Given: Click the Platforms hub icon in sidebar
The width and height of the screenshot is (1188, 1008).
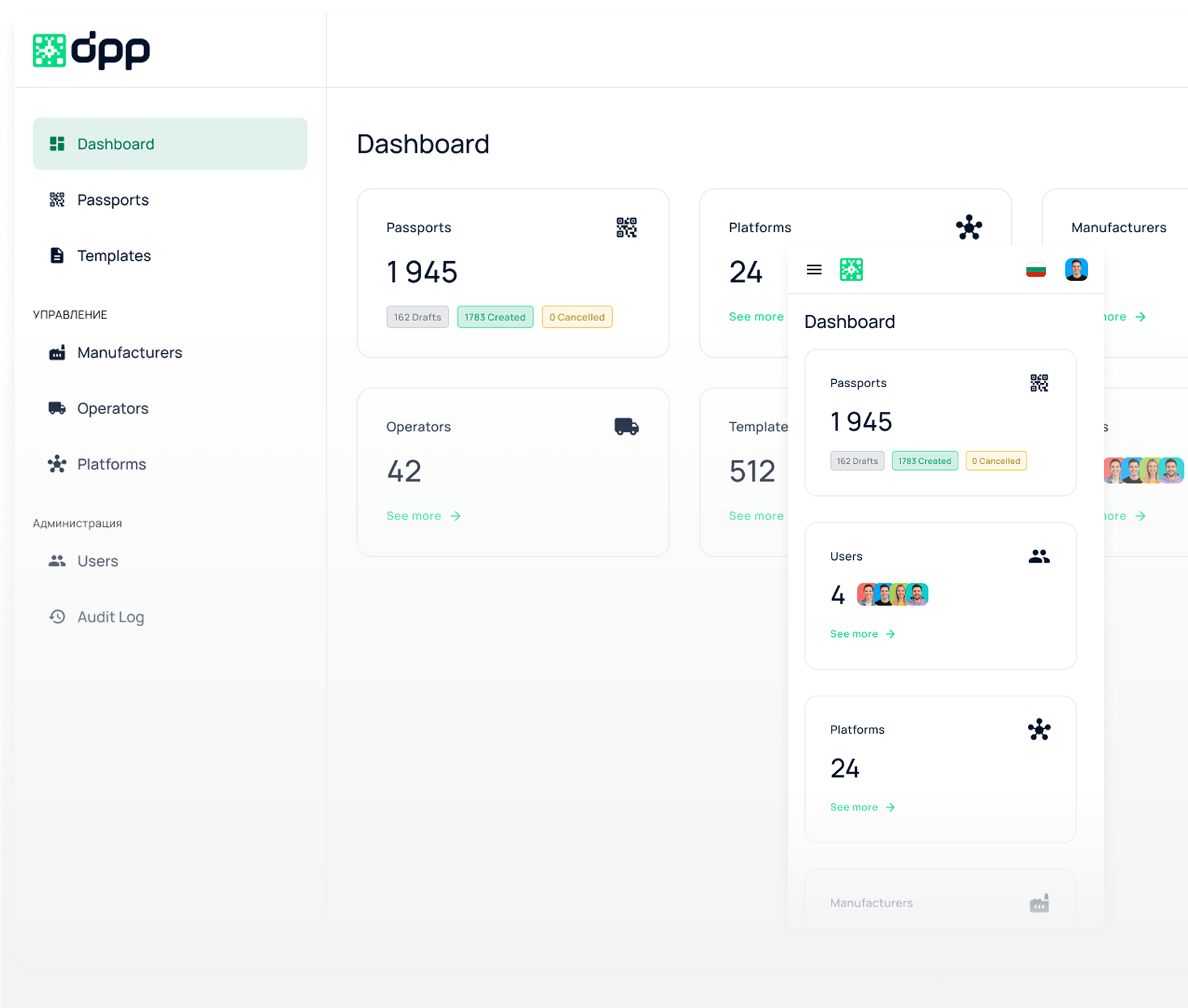Looking at the screenshot, I should (57, 464).
